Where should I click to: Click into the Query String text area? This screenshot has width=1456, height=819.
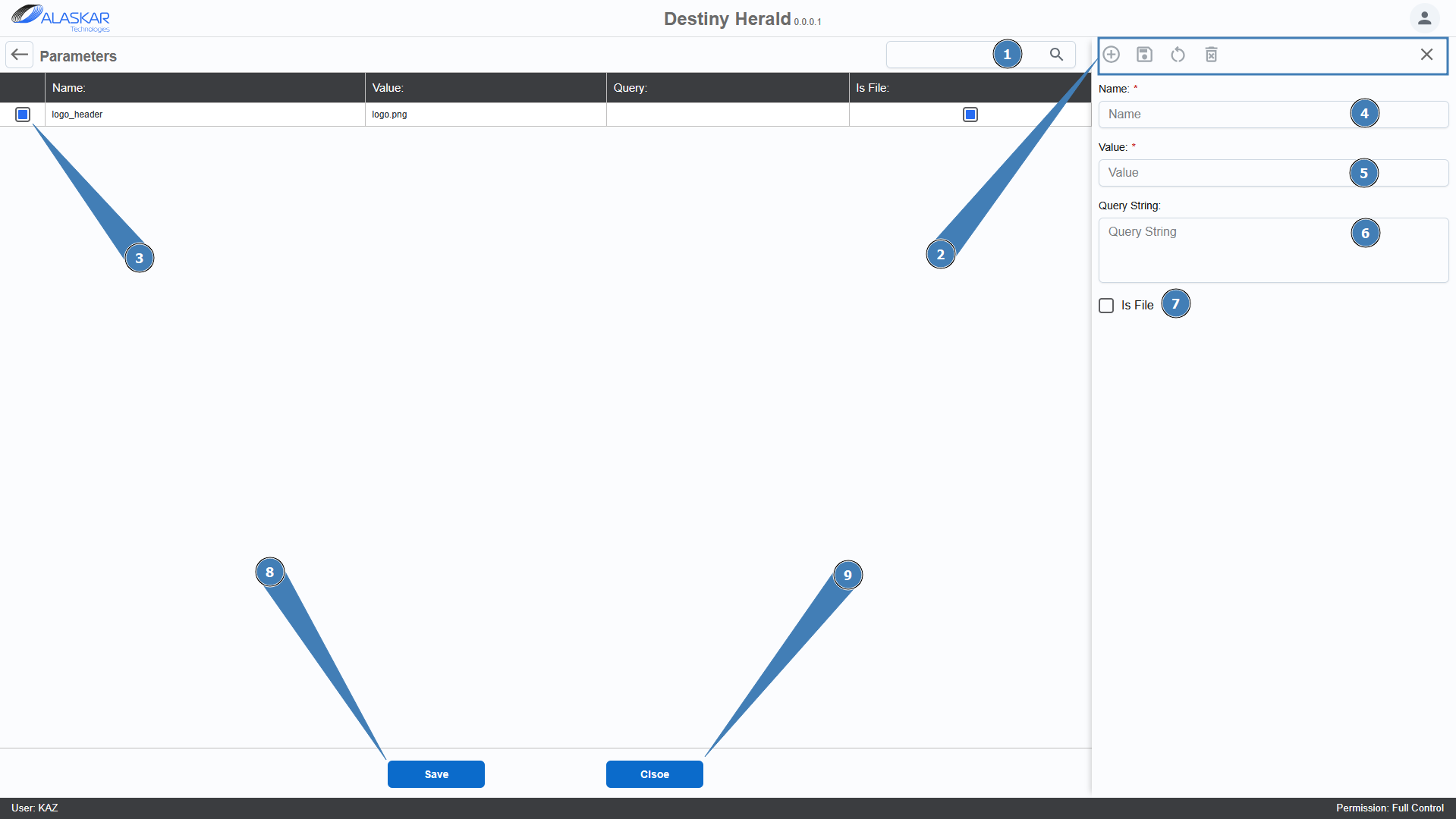[x=1273, y=250]
